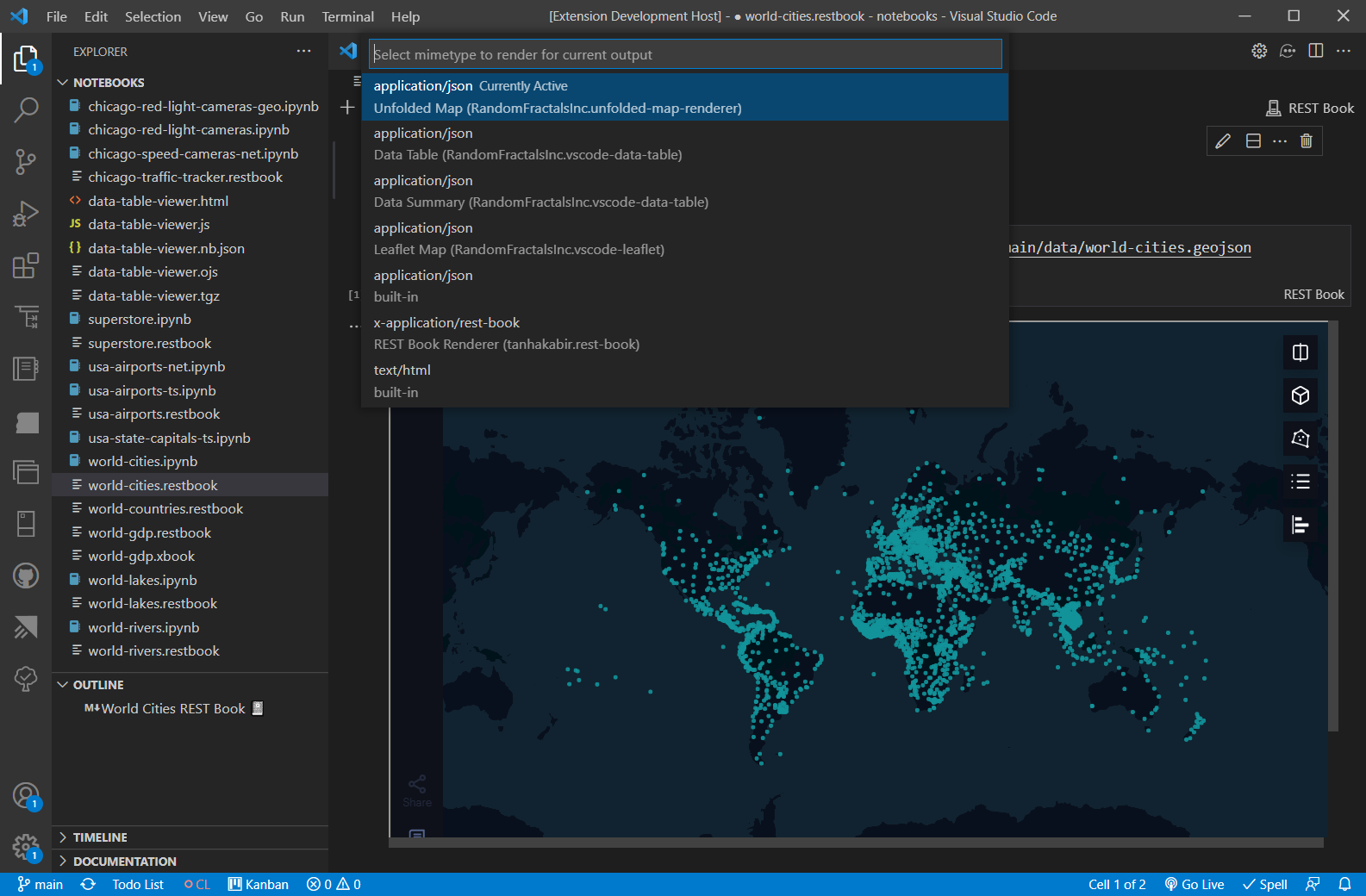The height and width of the screenshot is (896, 1366).
Task: Choose Unfolded Map renderer option
Action: tap(685, 97)
